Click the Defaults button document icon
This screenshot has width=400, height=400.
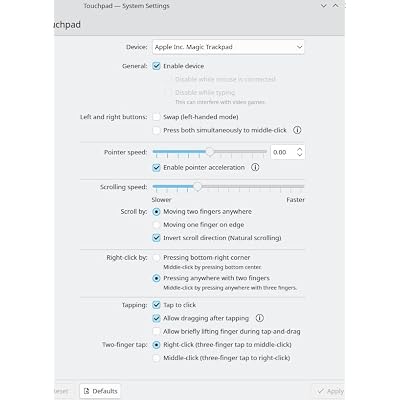(87, 391)
